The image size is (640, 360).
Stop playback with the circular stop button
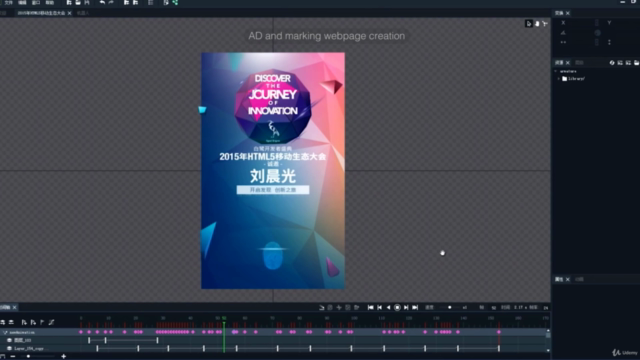(x=397, y=307)
